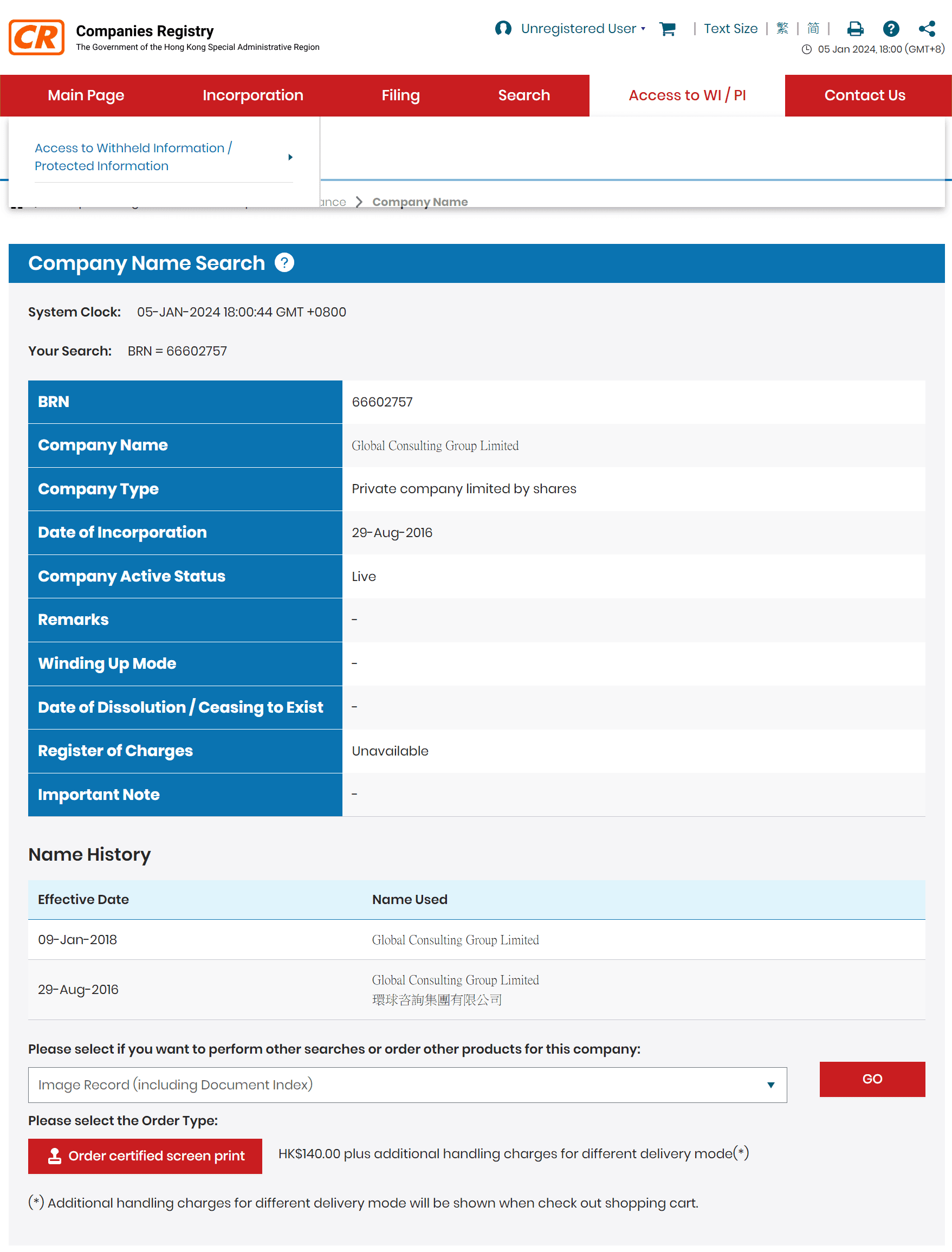This screenshot has height=1252, width=952.
Task: Click the Name Used column header
Action: (x=409, y=900)
